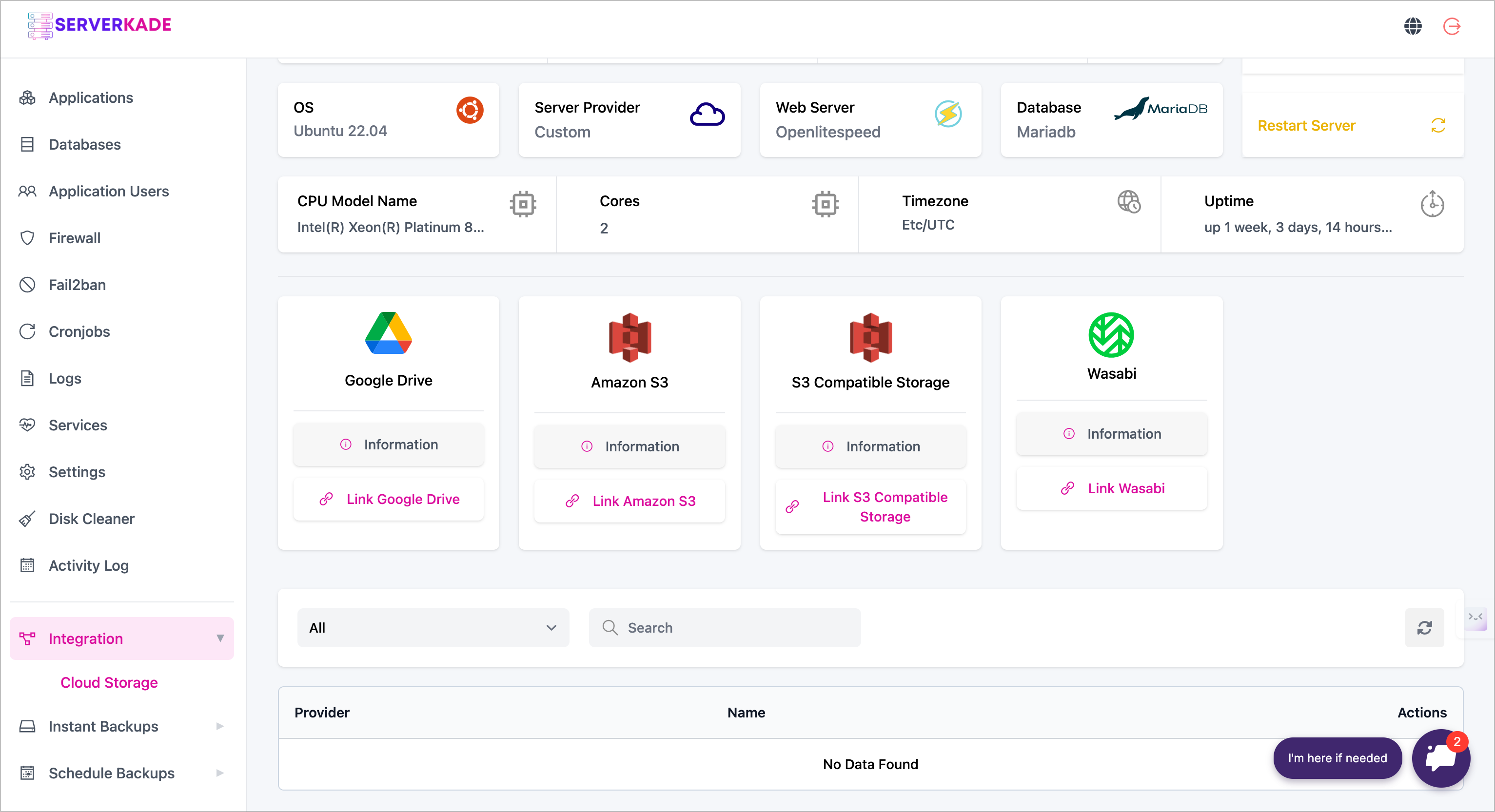Click the Services heartbeat icon

click(x=27, y=425)
